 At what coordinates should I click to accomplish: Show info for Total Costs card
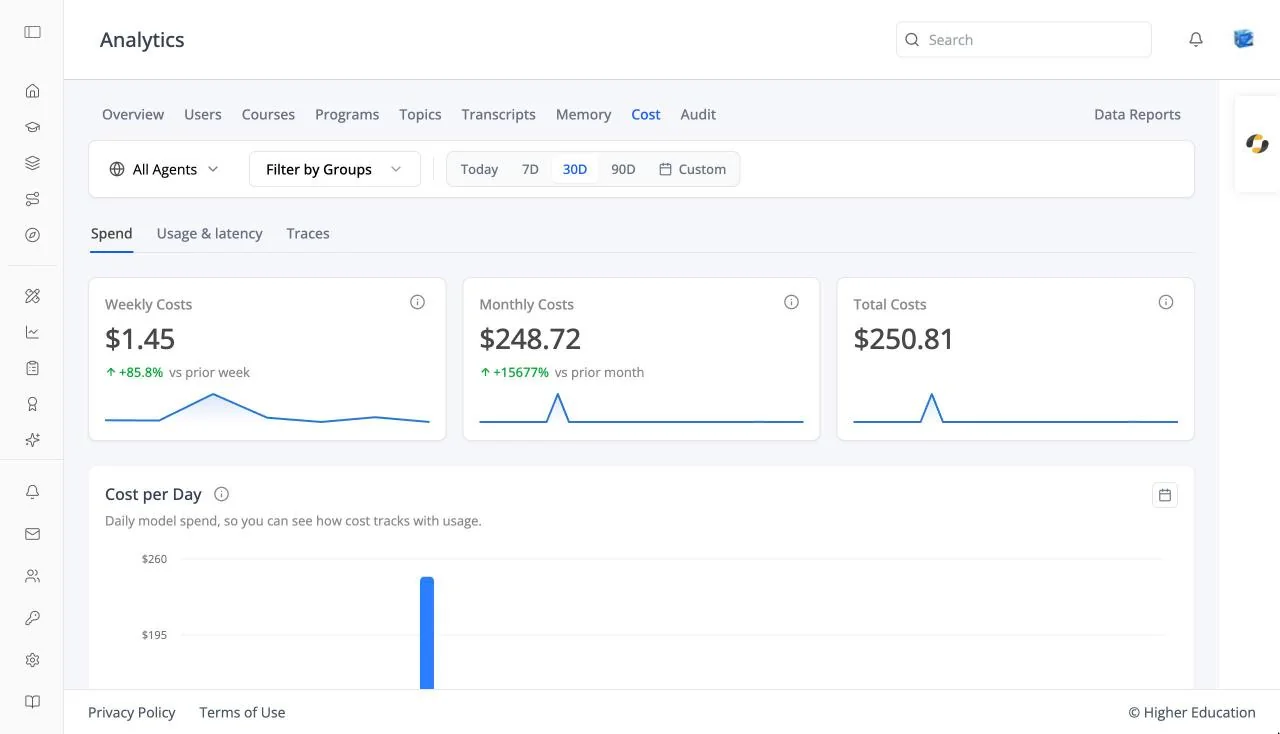(1166, 302)
